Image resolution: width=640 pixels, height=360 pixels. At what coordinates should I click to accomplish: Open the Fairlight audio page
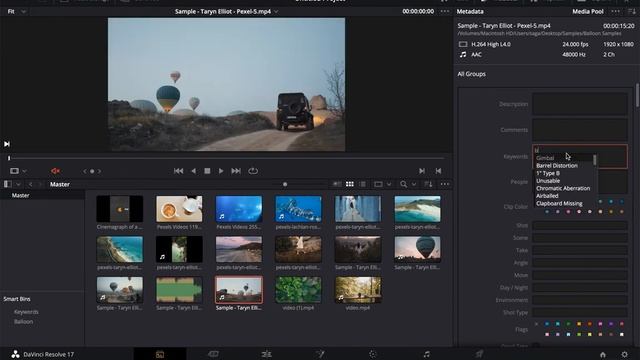[426, 354]
